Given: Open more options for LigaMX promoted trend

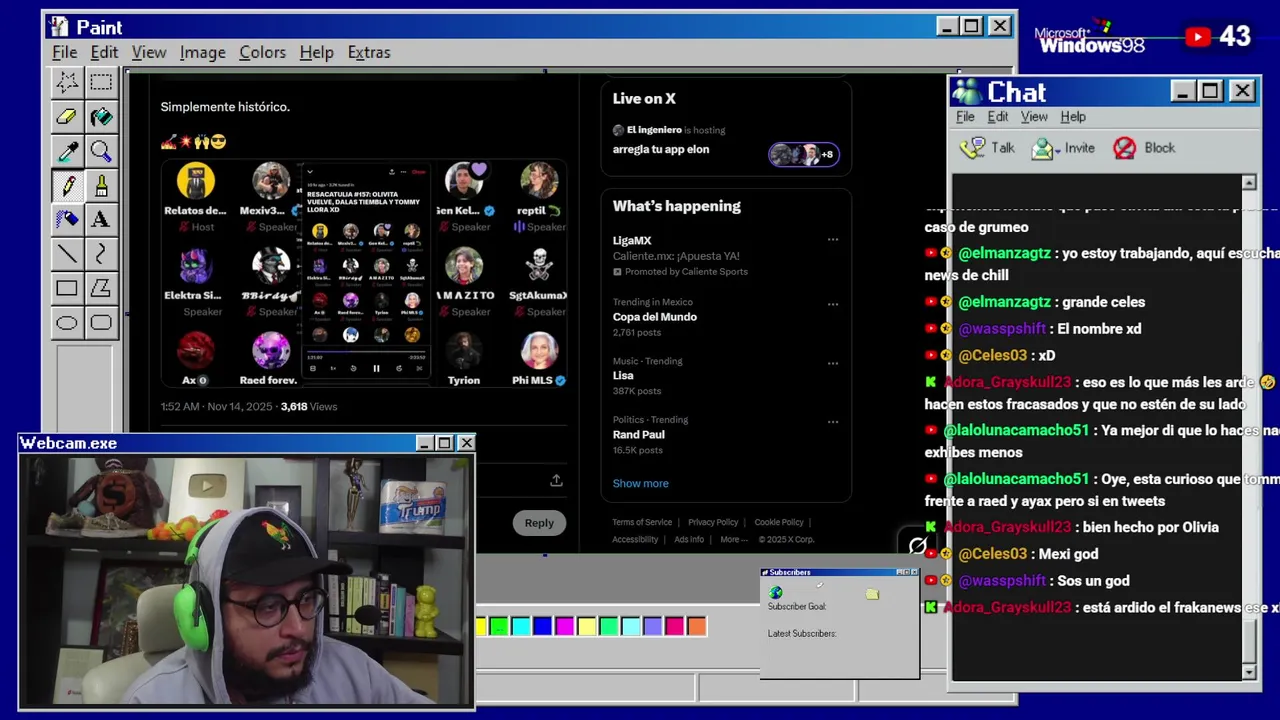Looking at the screenshot, I should tap(832, 240).
